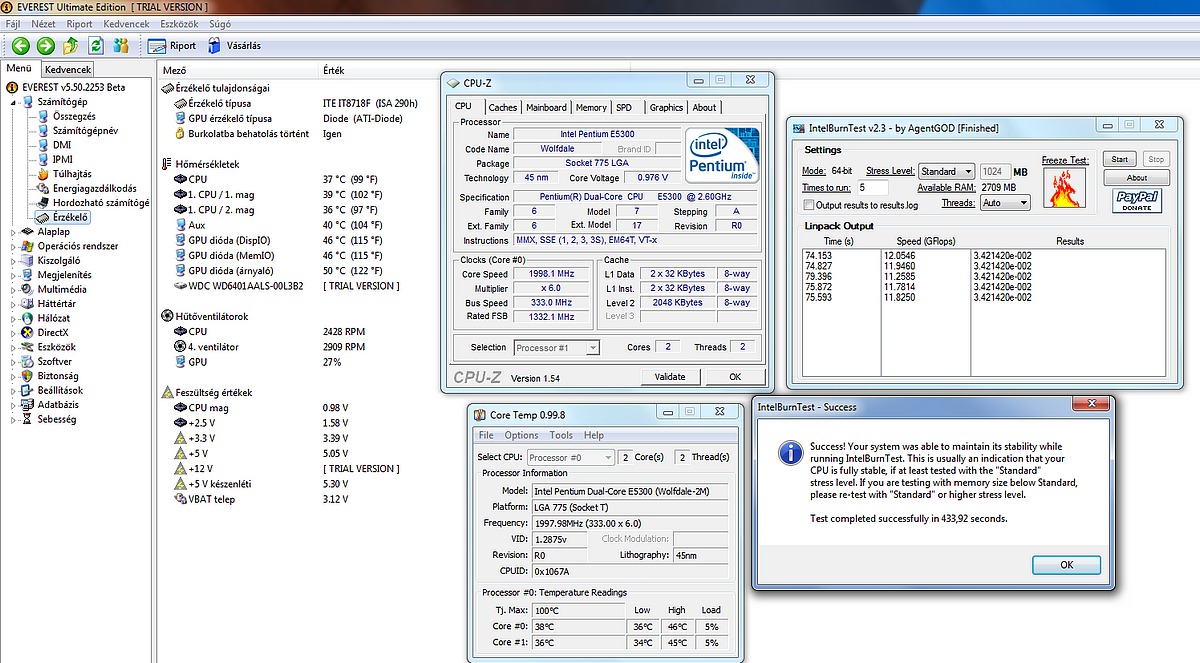Click OK in the IntelBurnTest Success dialog

(x=1066, y=565)
